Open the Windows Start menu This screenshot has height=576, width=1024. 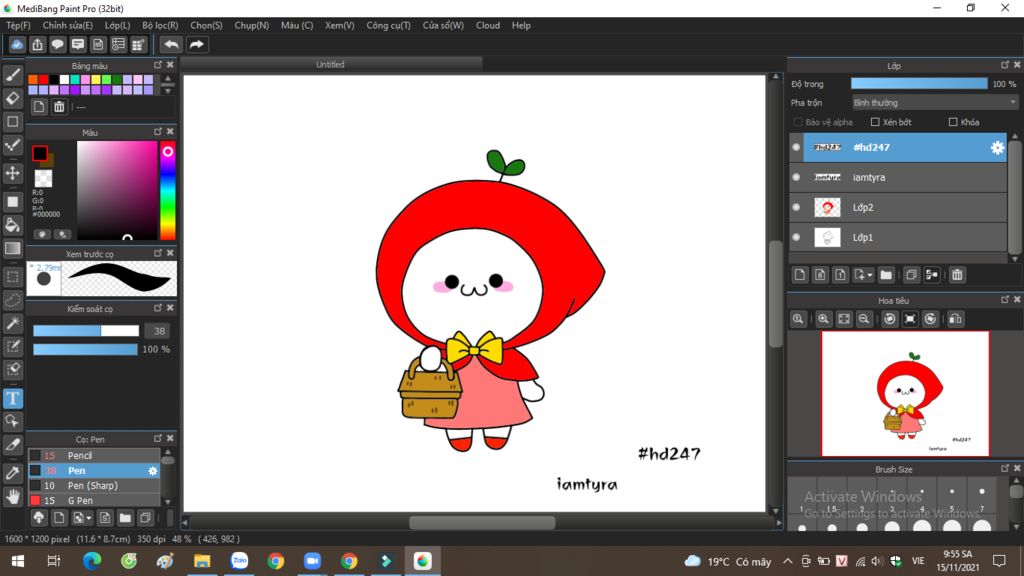18,561
